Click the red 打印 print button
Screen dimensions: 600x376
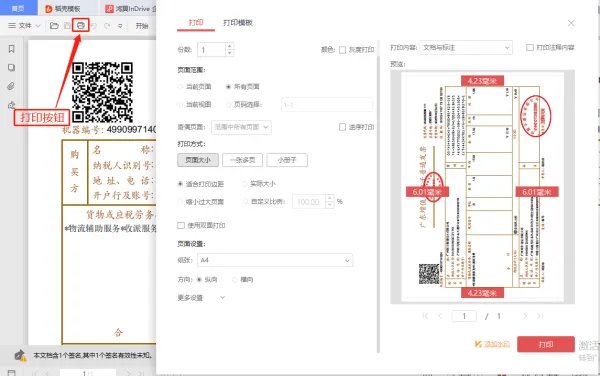546,344
